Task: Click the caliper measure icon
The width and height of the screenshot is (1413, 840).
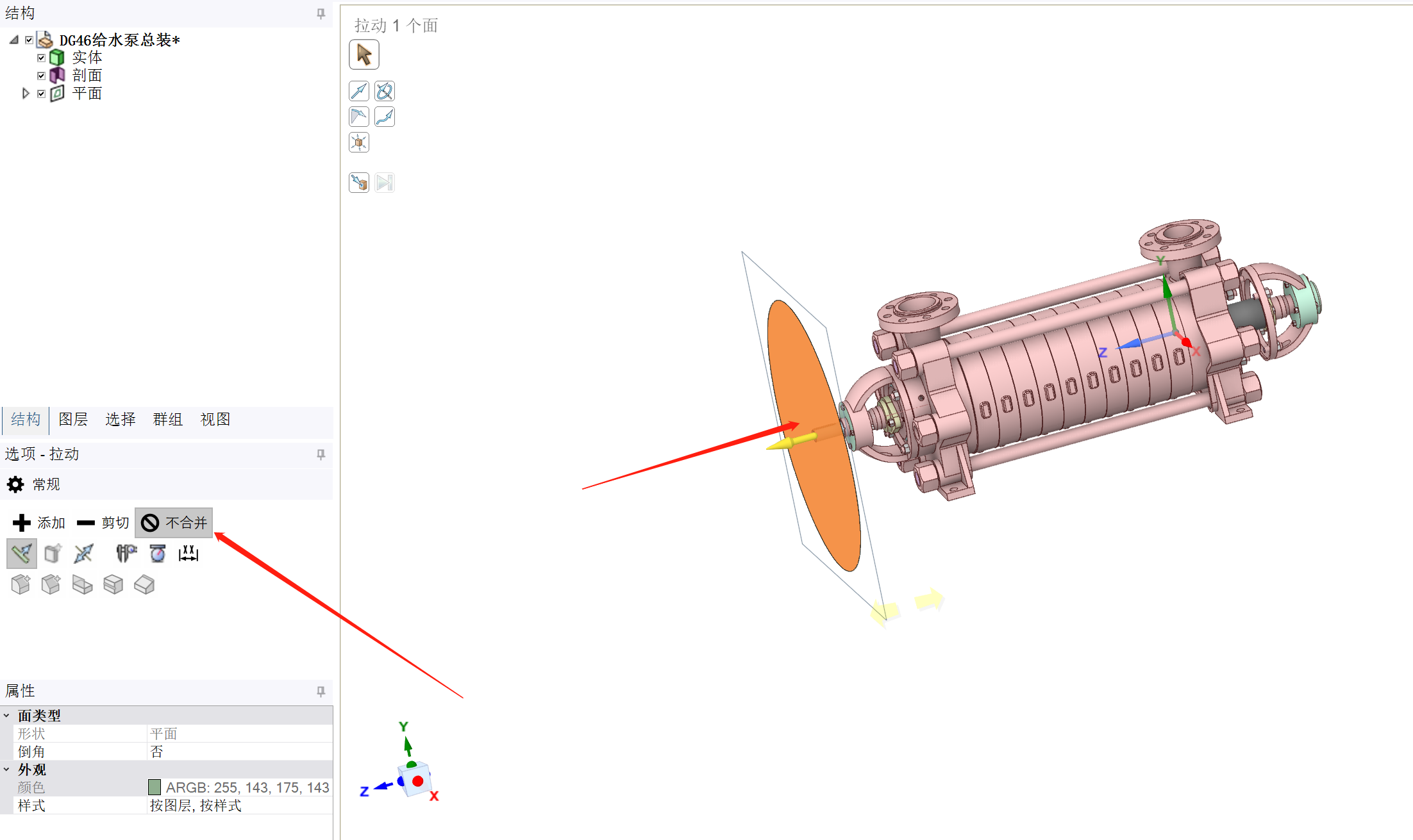Action: [126, 553]
